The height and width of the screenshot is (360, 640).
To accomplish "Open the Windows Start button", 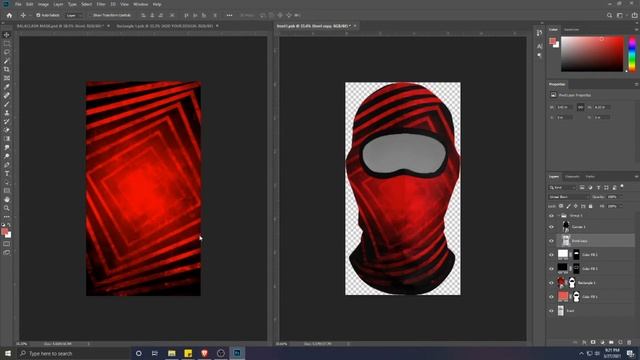I will pos(7,353).
